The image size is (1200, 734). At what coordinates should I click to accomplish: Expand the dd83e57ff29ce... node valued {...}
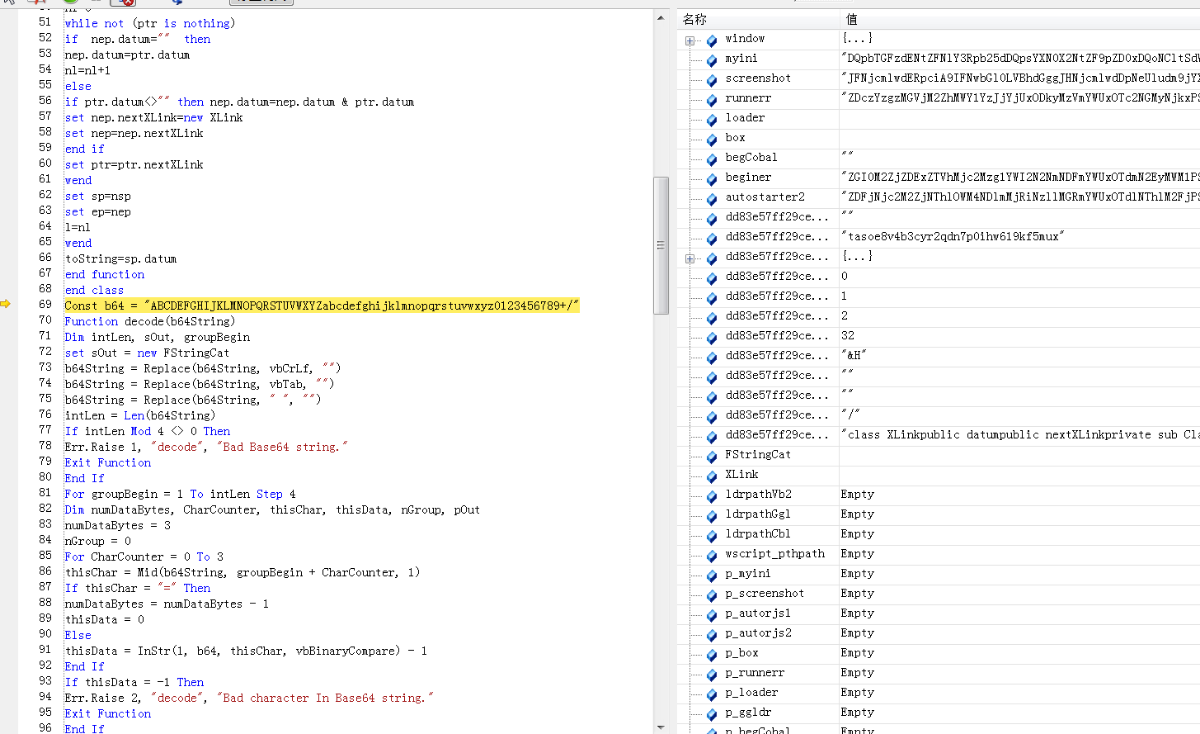[x=690, y=258]
